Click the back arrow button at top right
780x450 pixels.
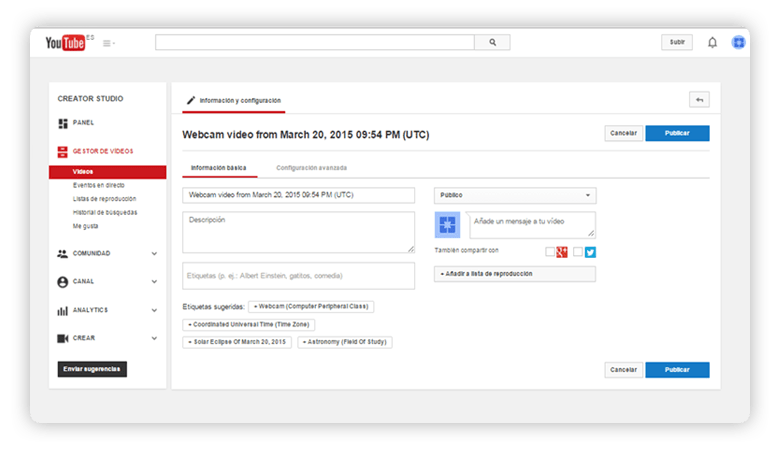pos(699,100)
